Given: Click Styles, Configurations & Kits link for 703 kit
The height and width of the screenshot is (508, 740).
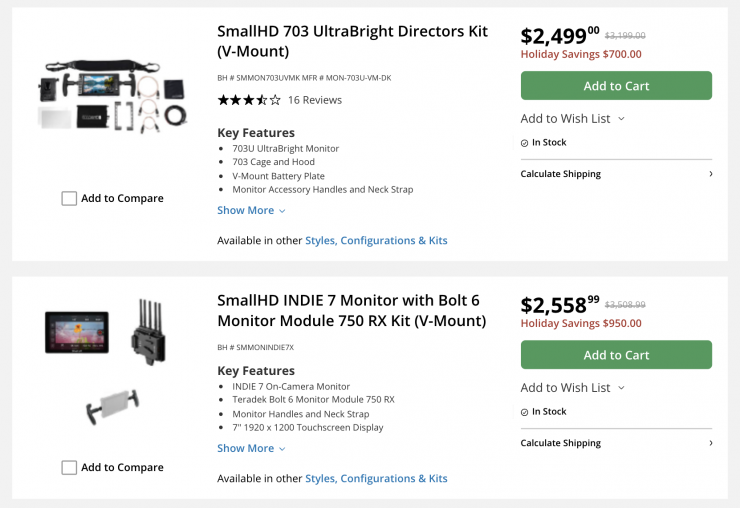Looking at the screenshot, I should click(x=376, y=240).
